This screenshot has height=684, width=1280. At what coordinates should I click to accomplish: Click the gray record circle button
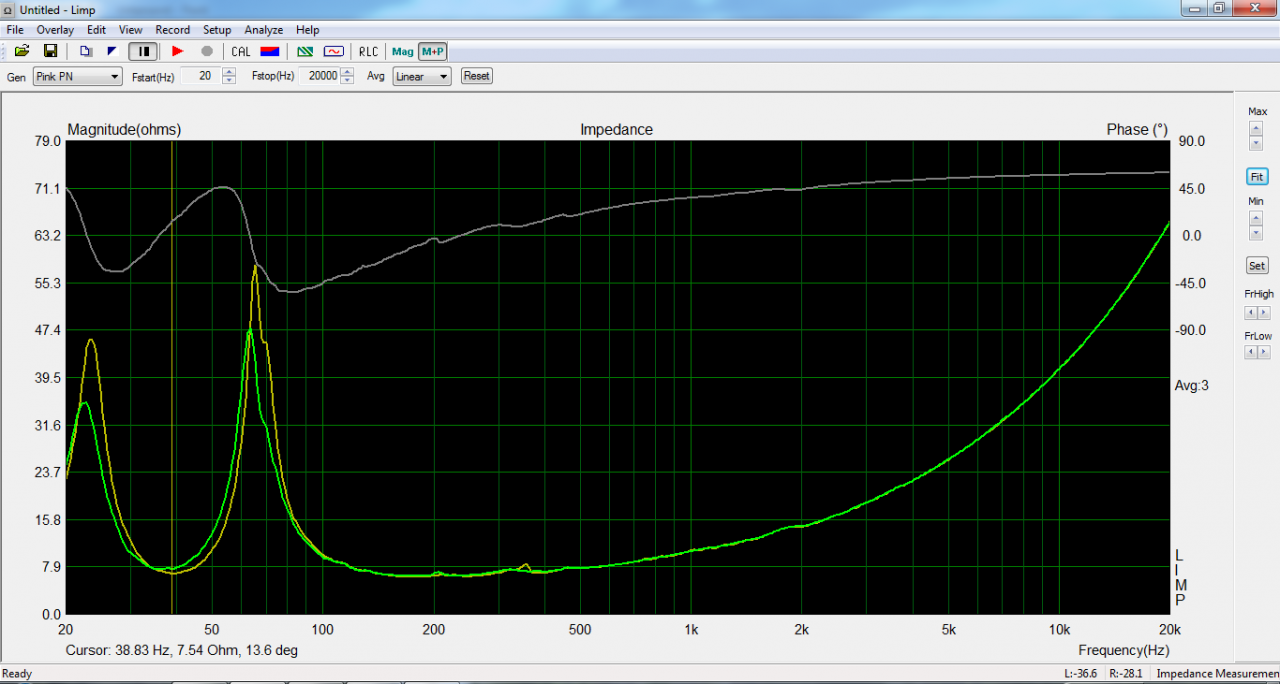click(207, 51)
